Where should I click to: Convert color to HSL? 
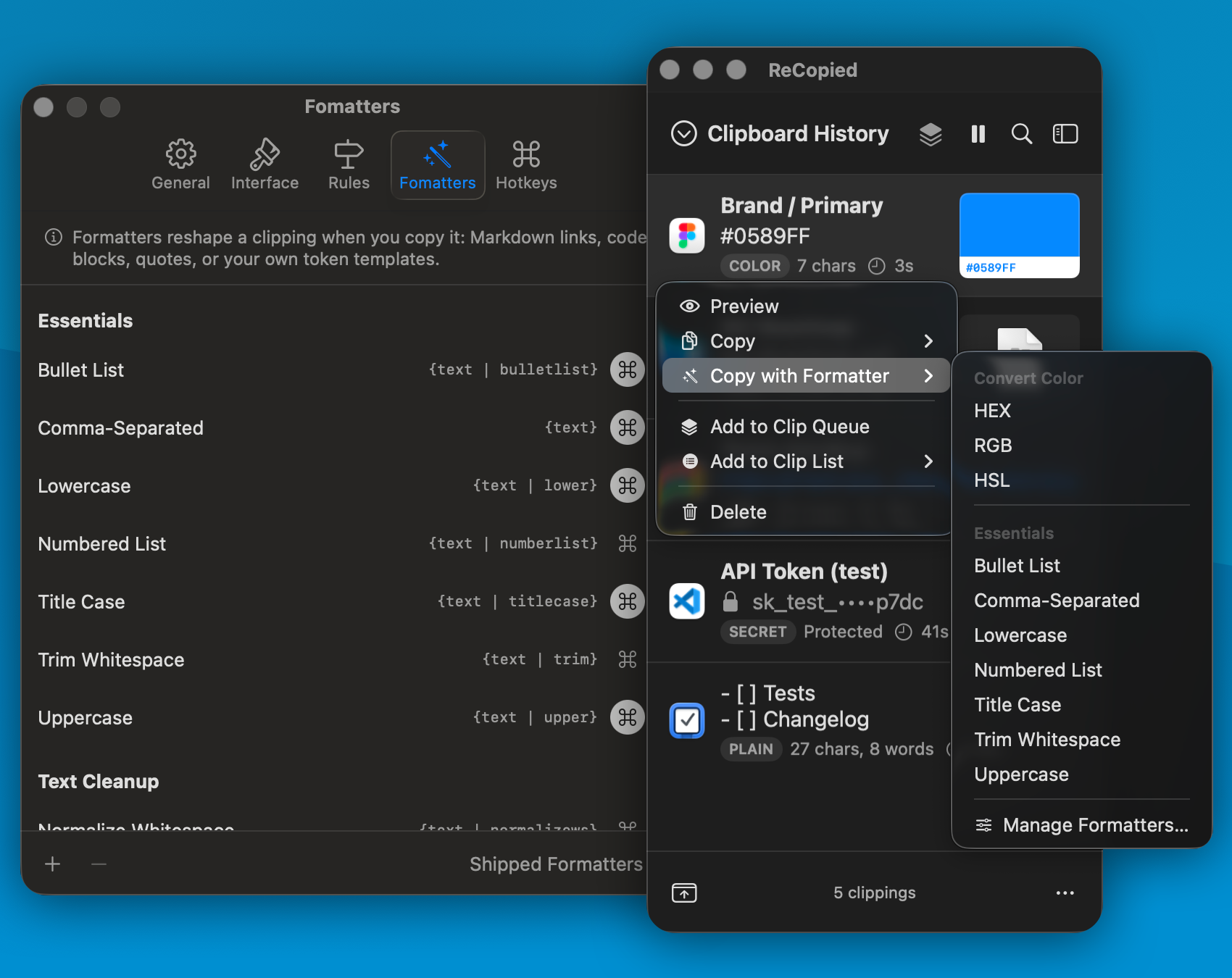1081,480
